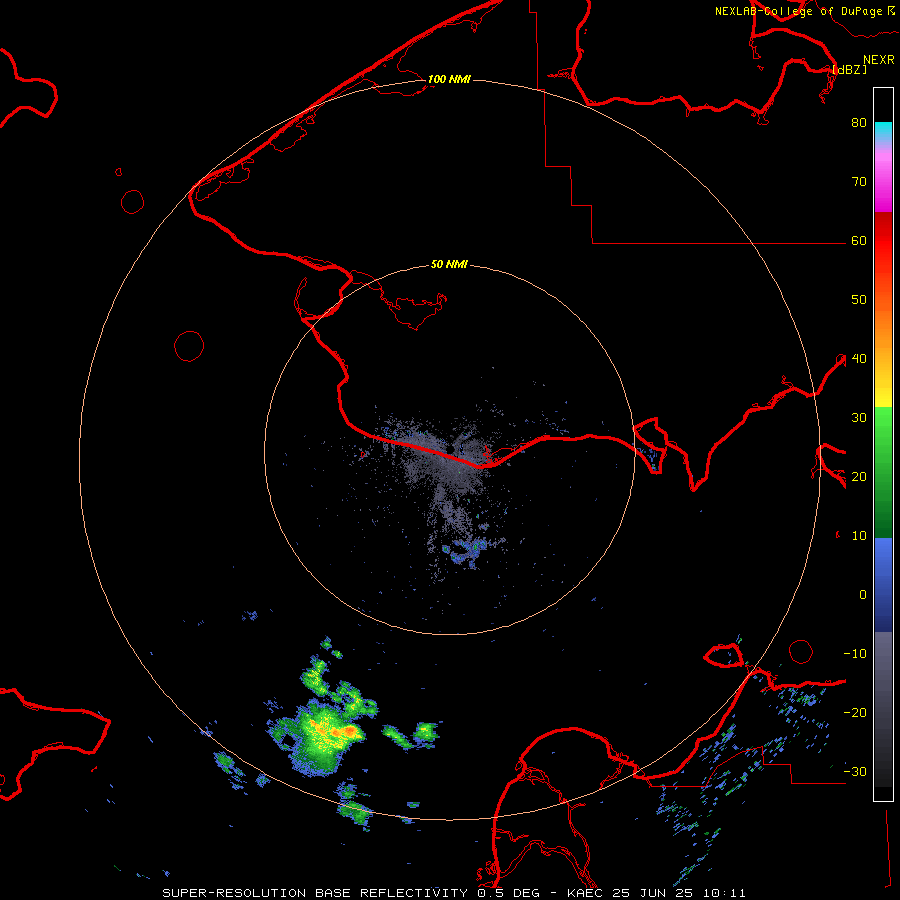The image size is (900, 900).
Task: Click the 10 value on the dBZ scale
Action: (859, 536)
